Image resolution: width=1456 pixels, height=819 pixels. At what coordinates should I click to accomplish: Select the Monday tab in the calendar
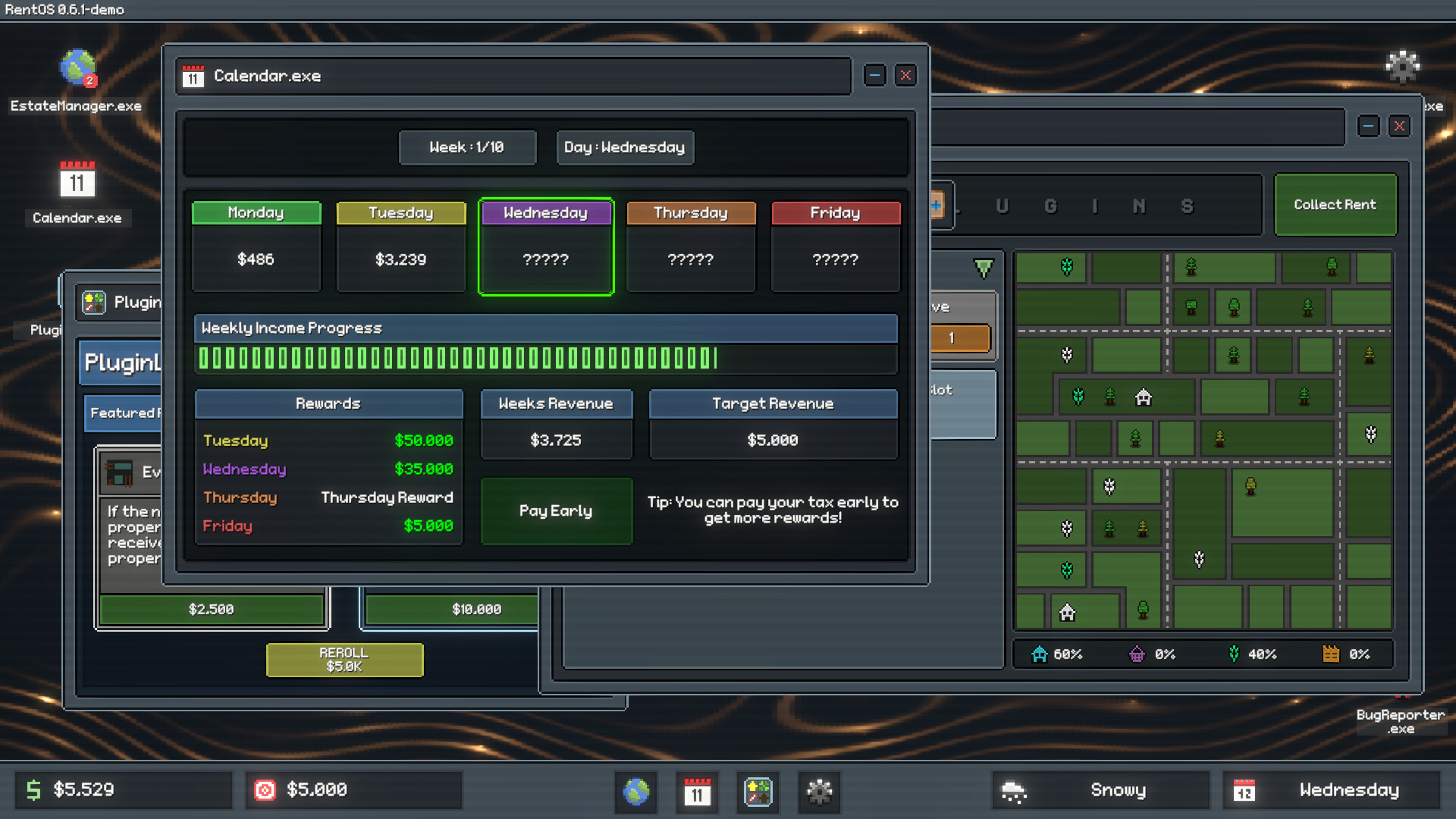click(256, 213)
